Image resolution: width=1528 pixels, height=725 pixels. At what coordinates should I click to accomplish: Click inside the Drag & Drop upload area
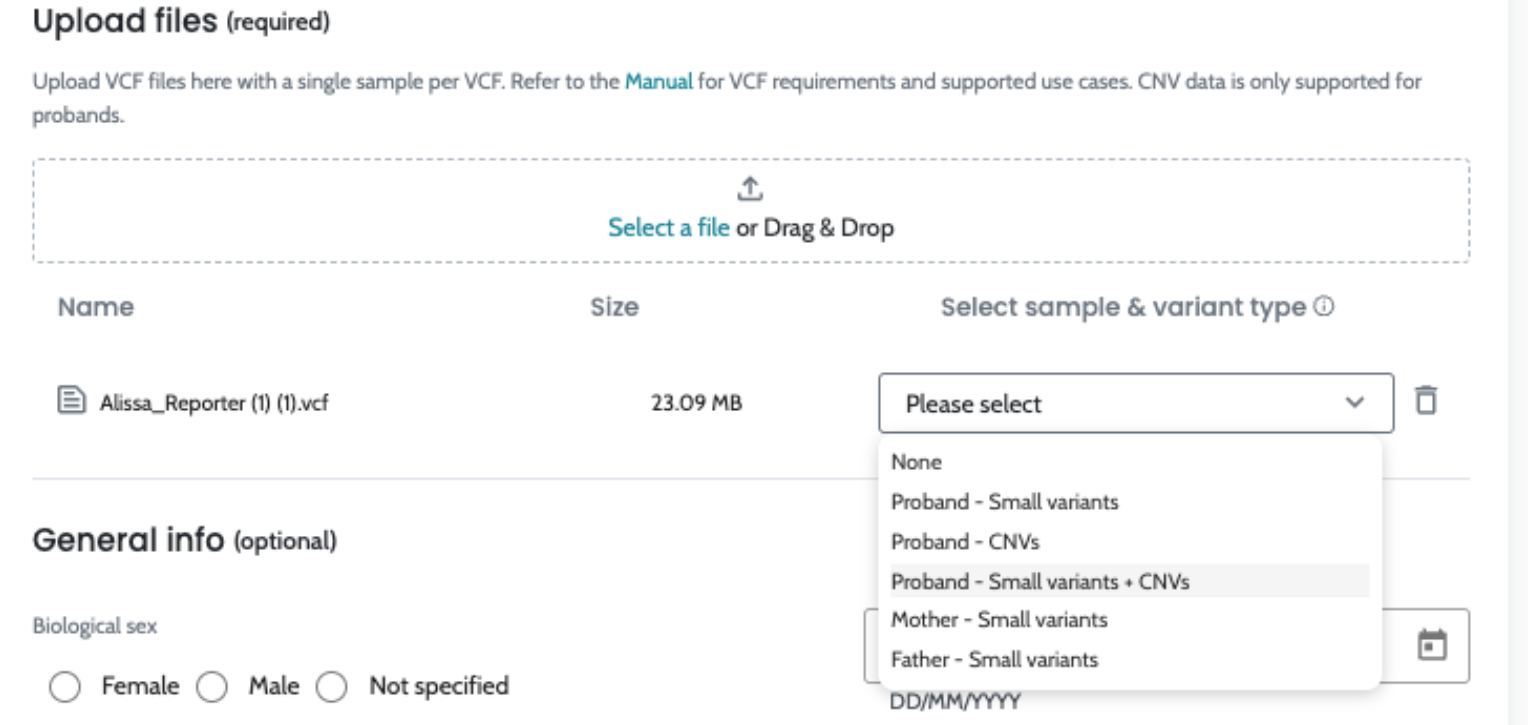[x=1100, y=212]
